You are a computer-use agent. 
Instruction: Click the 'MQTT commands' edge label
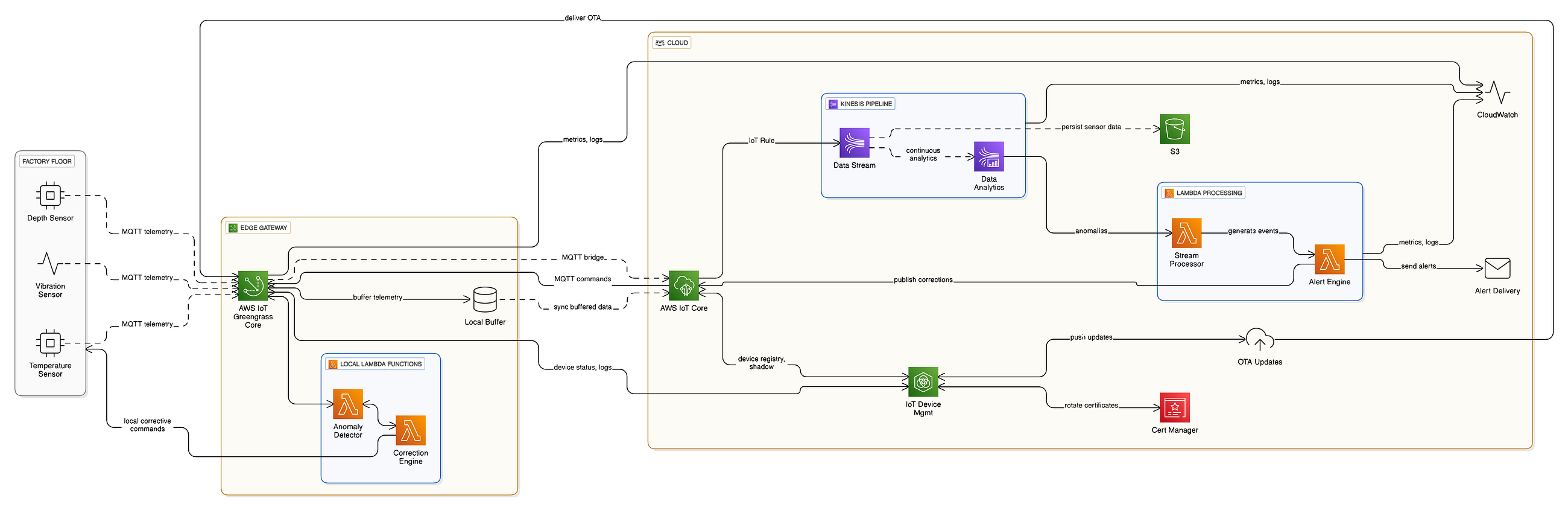point(583,279)
